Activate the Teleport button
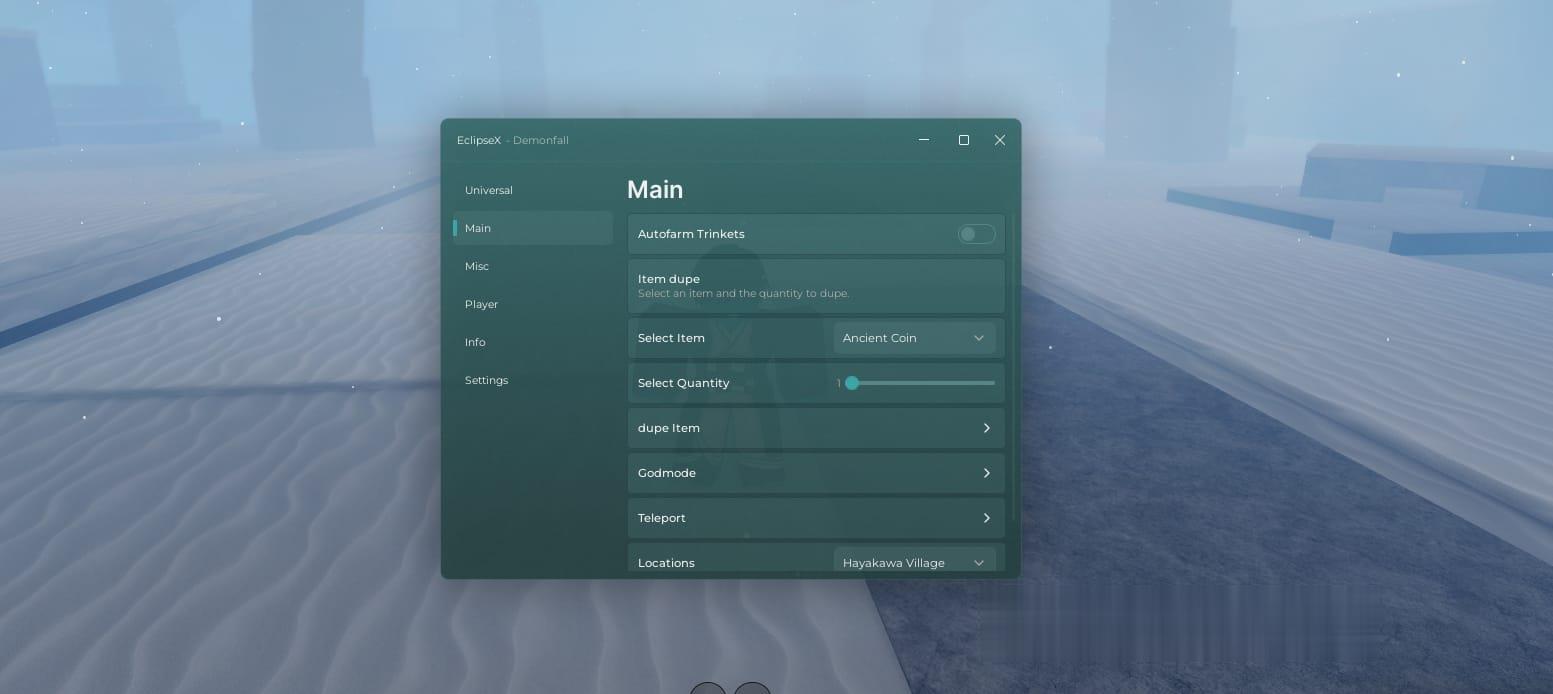 coord(815,518)
